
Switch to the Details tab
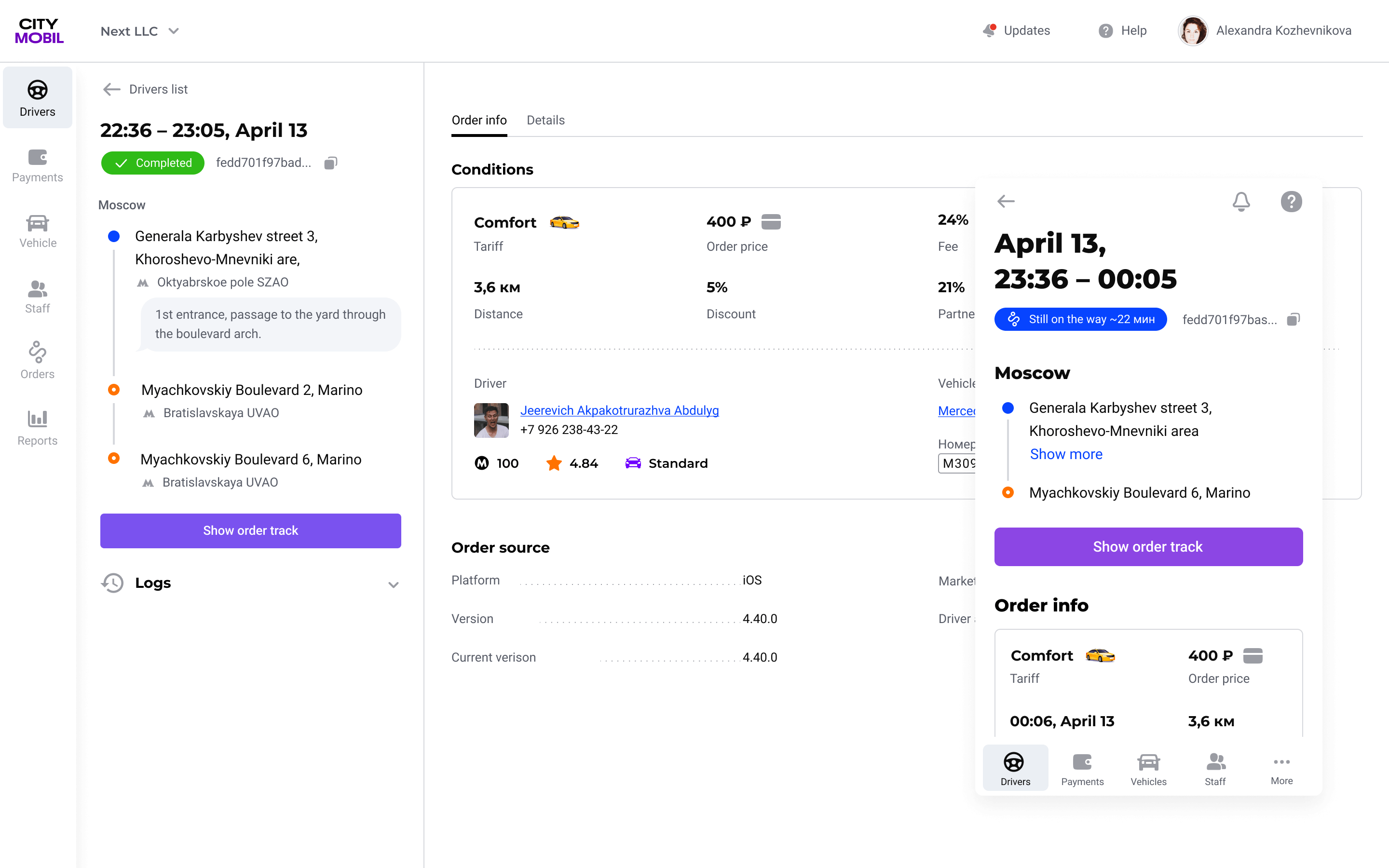(546, 120)
